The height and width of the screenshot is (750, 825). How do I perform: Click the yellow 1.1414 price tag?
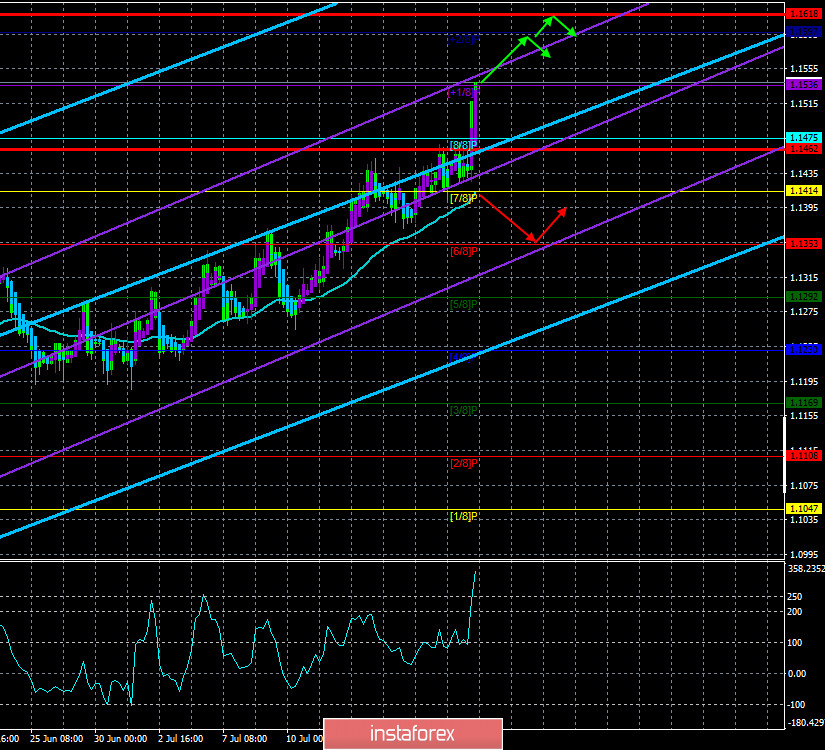pos(804,190)
